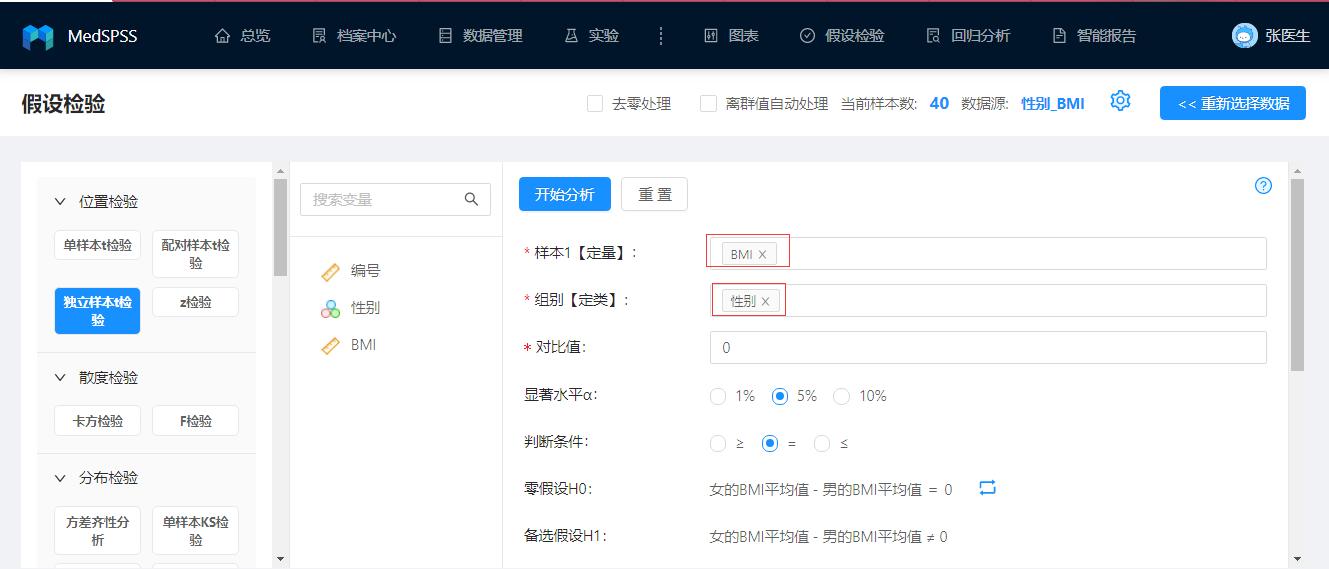Click the right panel scroll up arrow
Image resolution: width=1329 pixels, height=569 pixels.
1297,171
